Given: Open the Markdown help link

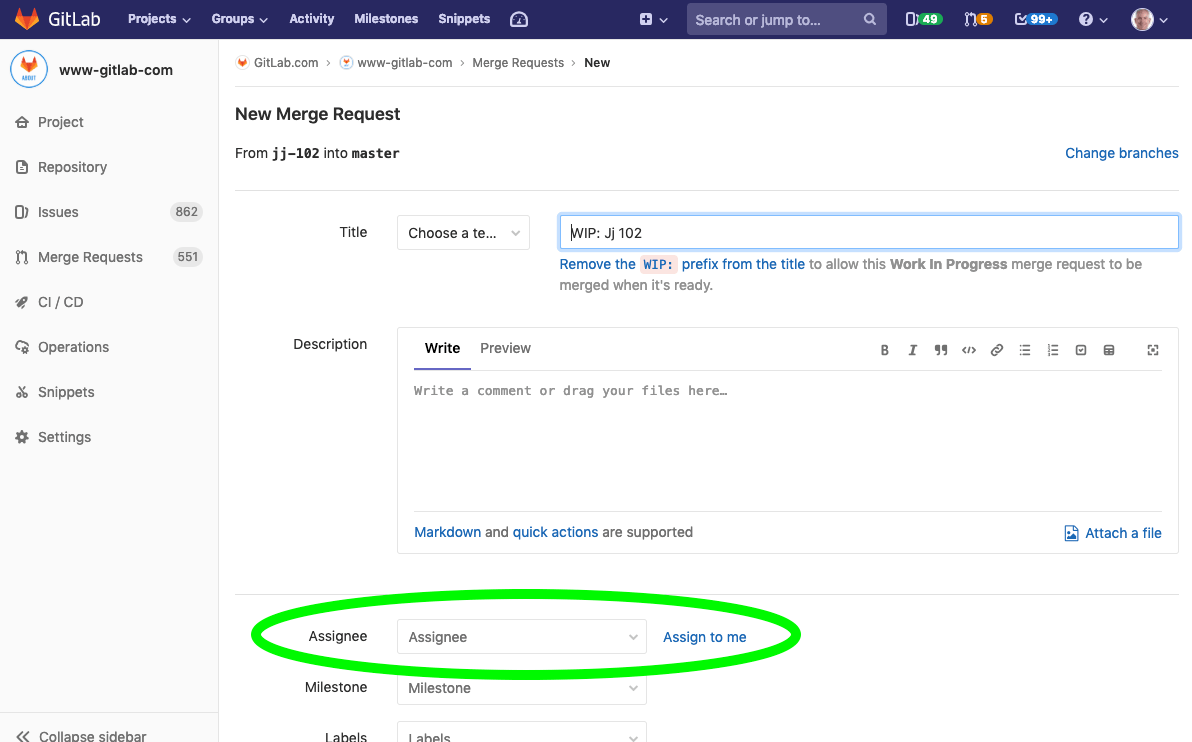Looking at the screenshot, I should (x=447, y=532).
